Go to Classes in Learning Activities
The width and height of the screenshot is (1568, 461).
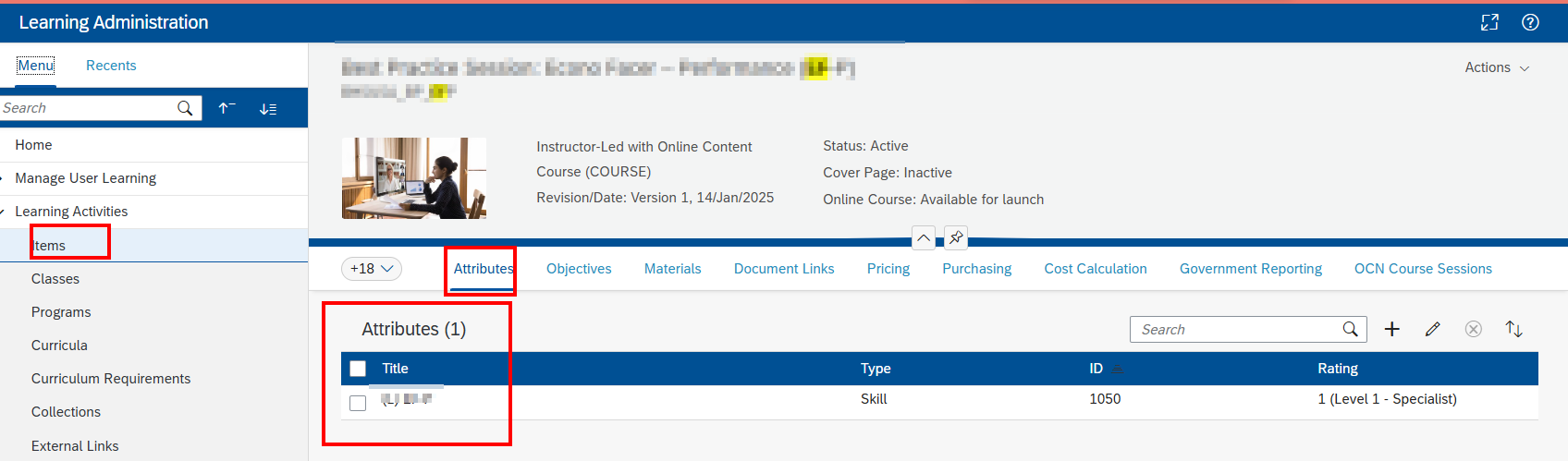[x=55, y=279]
